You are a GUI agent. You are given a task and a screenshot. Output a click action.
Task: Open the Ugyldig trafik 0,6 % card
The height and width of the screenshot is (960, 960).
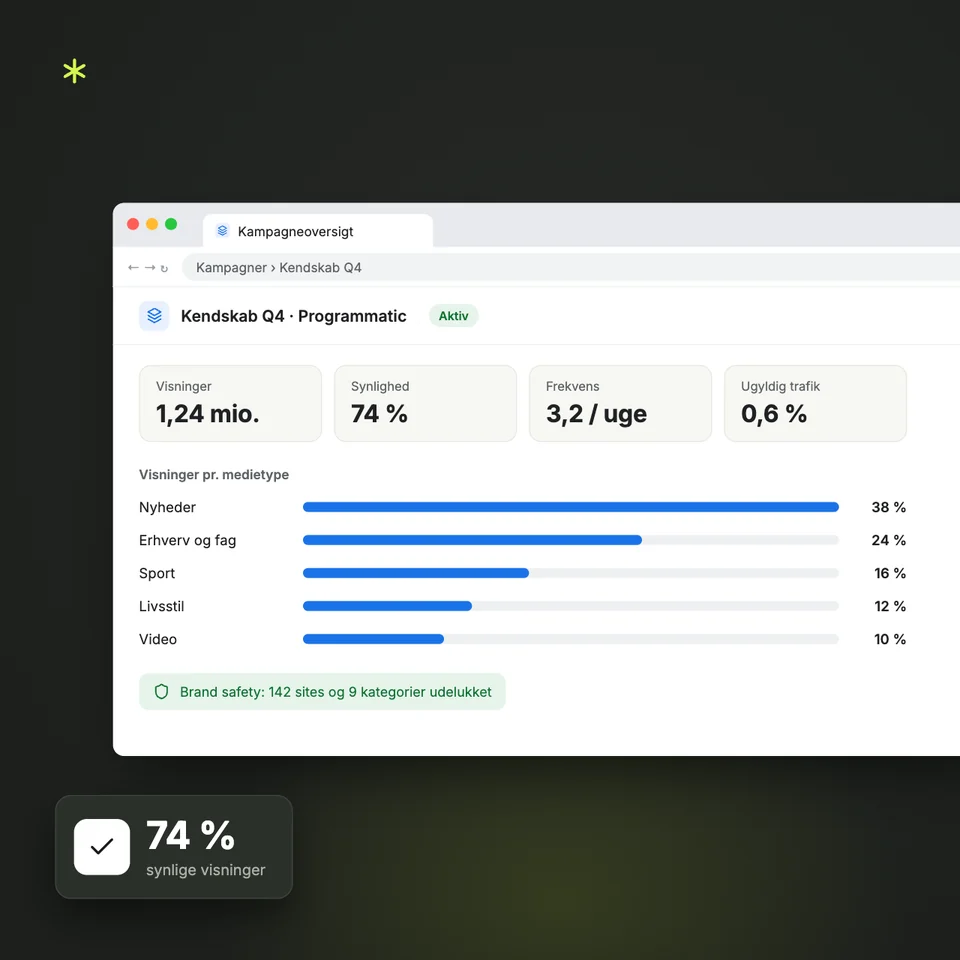(816, 403)
